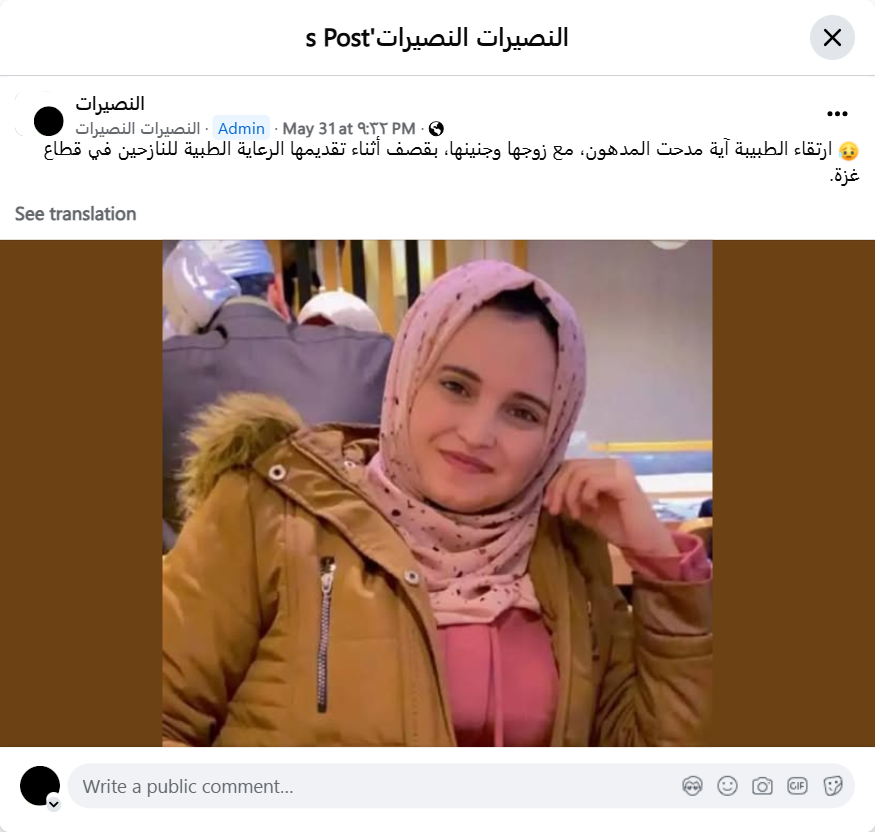Click the Admin badge label
Image resolution: width=875 pixels, height=832 pixels.
(241, 128)
